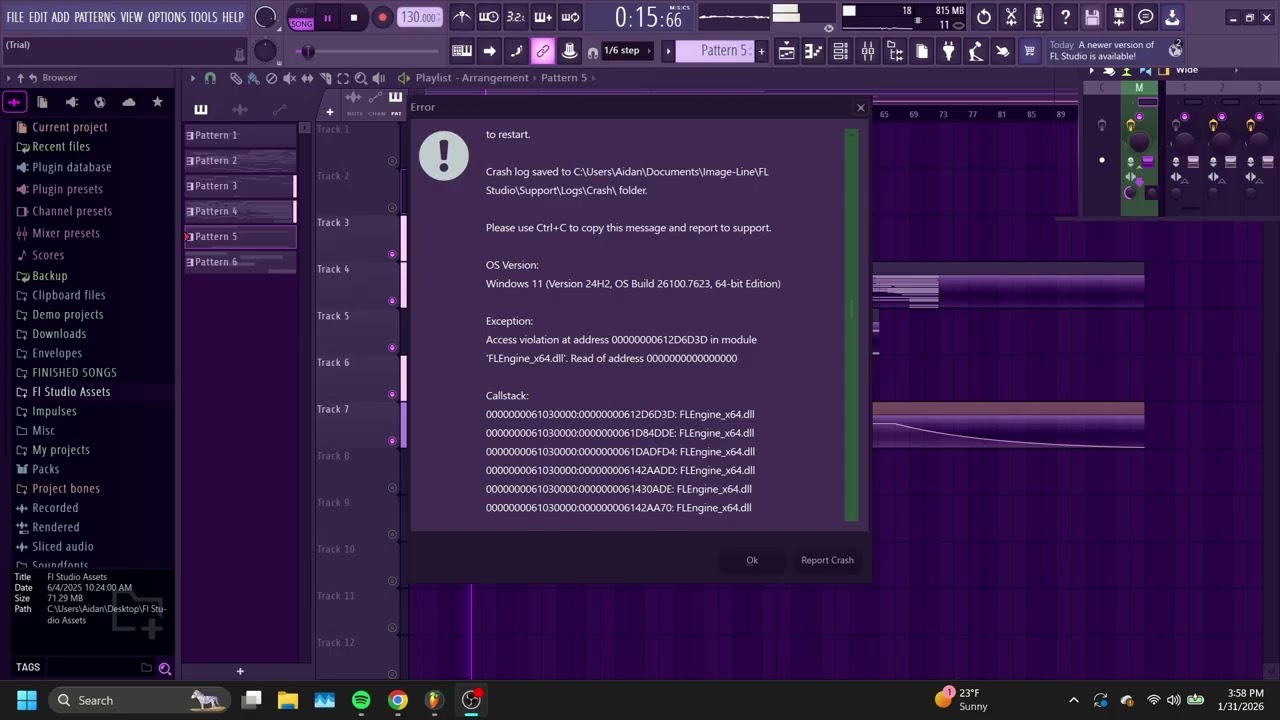
Task: Toggle the playlist snap magnet icon
Action: click(x=210, y=78)
